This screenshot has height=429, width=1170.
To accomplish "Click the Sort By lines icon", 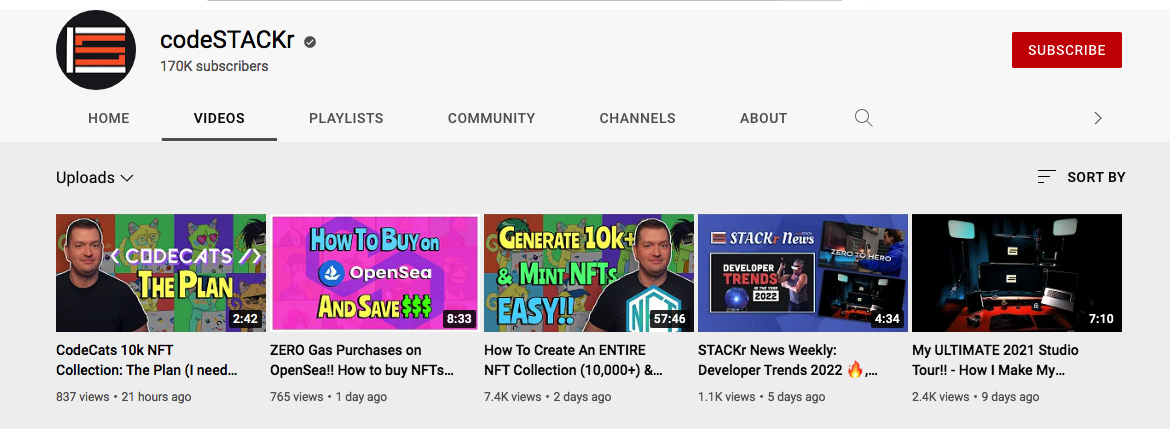I will [x=1047, y=178].
